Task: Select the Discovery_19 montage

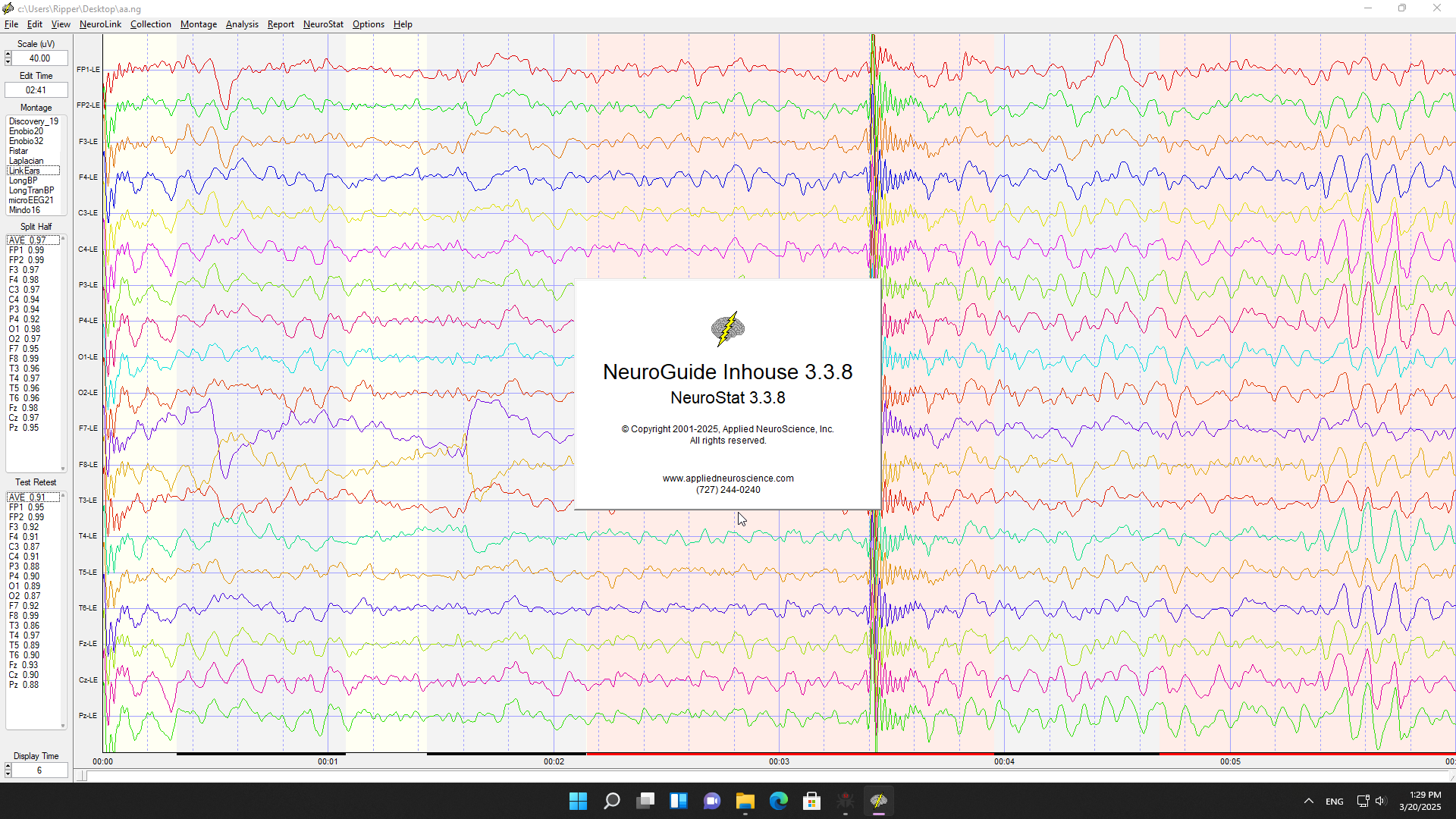Action: pos(33,121)
